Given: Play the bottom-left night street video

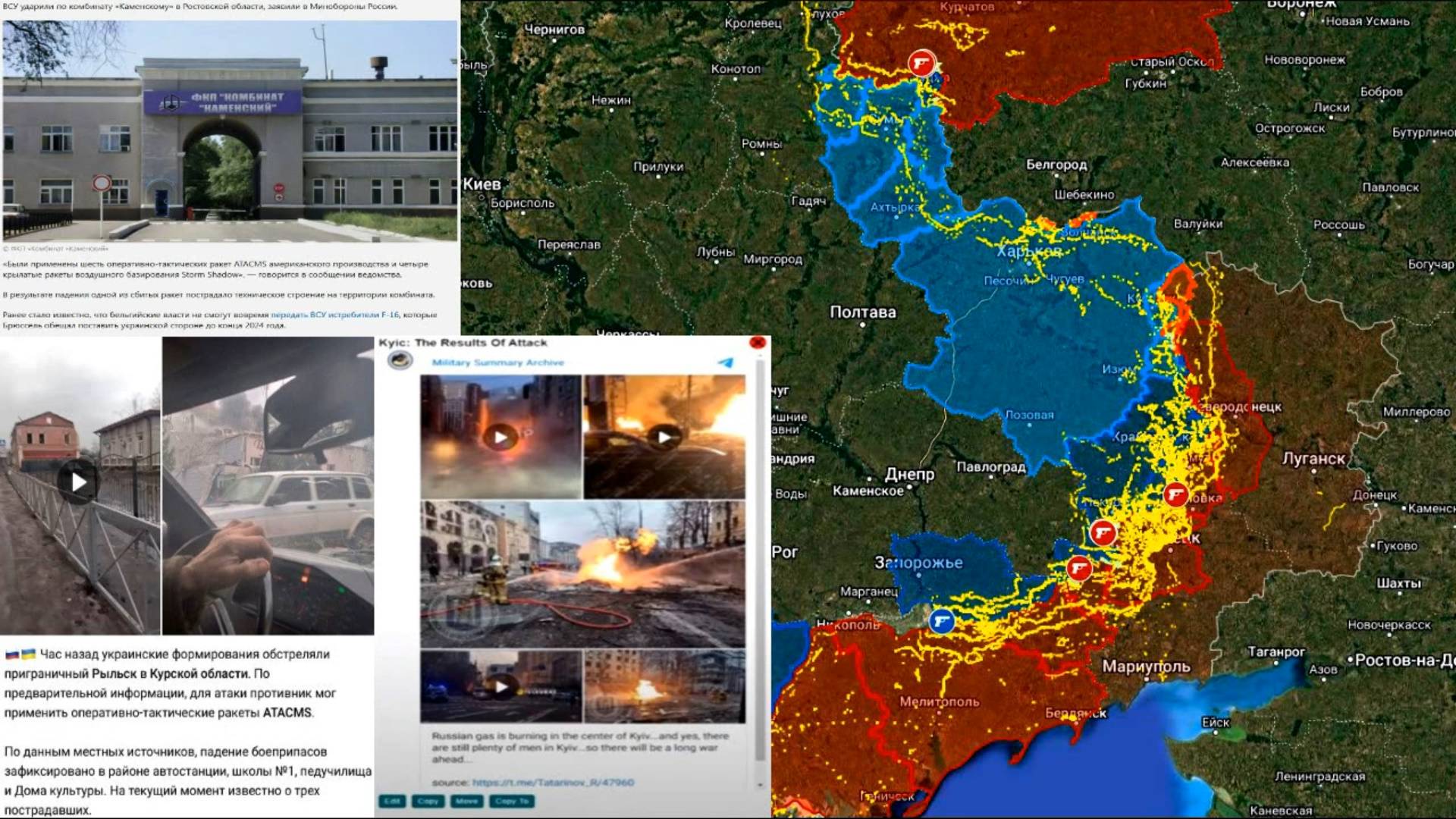Looking at the screenshot, I should point(500,686).
